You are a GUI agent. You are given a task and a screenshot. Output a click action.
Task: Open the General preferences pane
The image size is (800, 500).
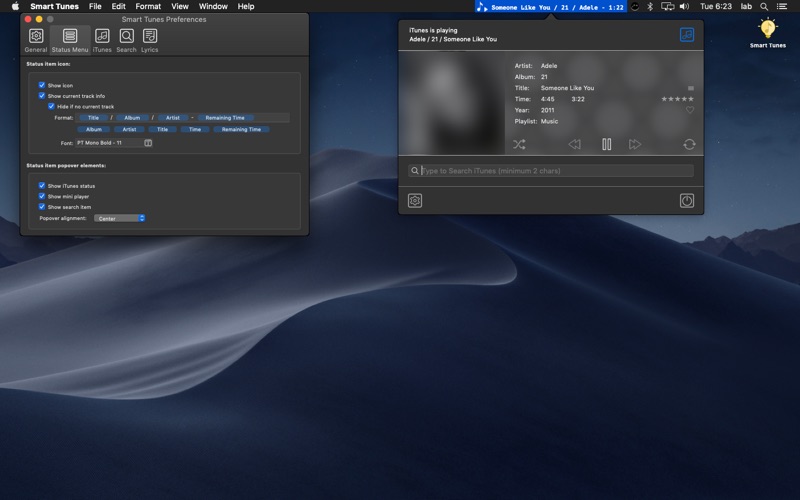coord(36,40)
